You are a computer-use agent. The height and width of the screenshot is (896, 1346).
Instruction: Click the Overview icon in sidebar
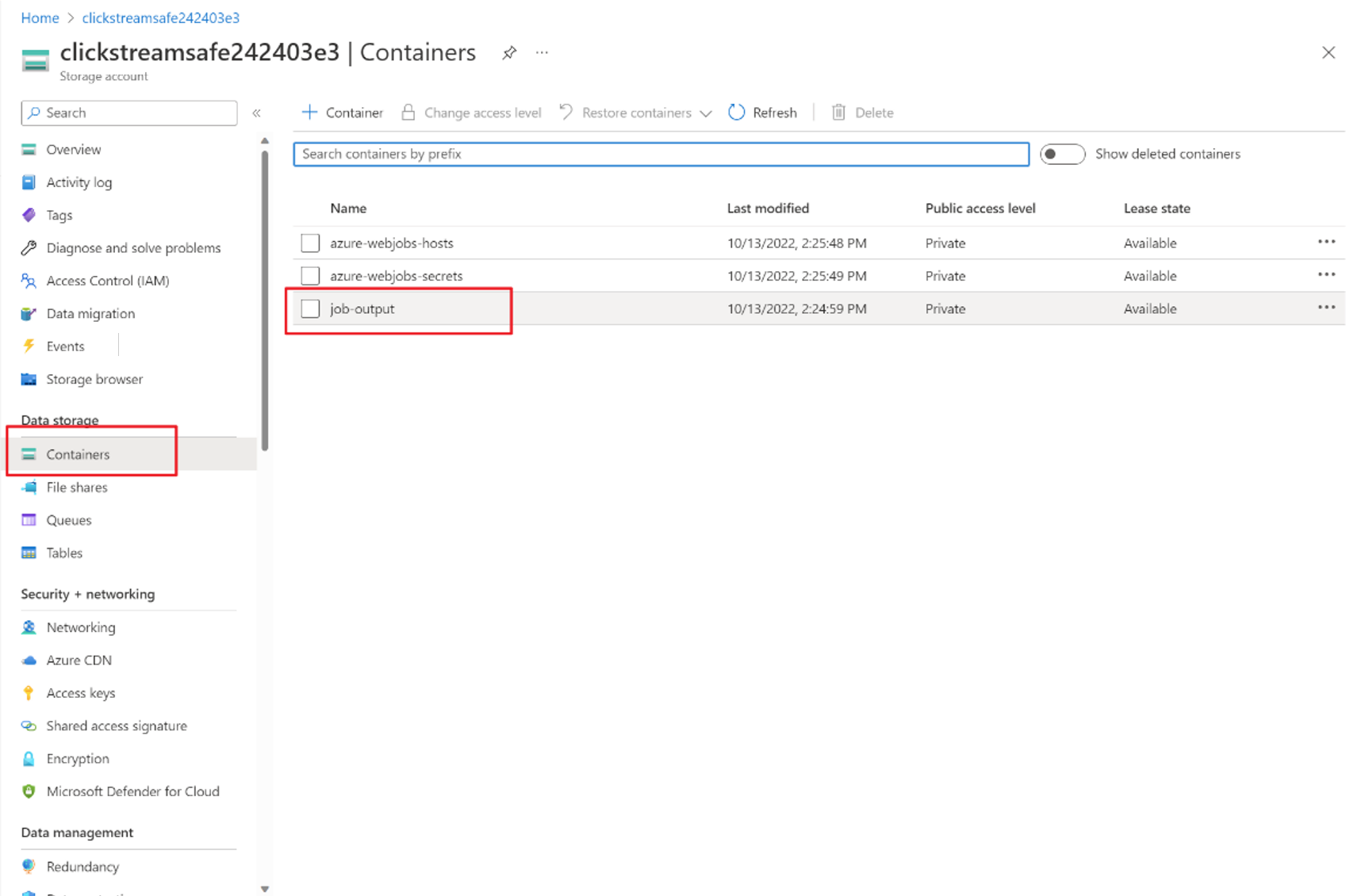coord(29,149)
